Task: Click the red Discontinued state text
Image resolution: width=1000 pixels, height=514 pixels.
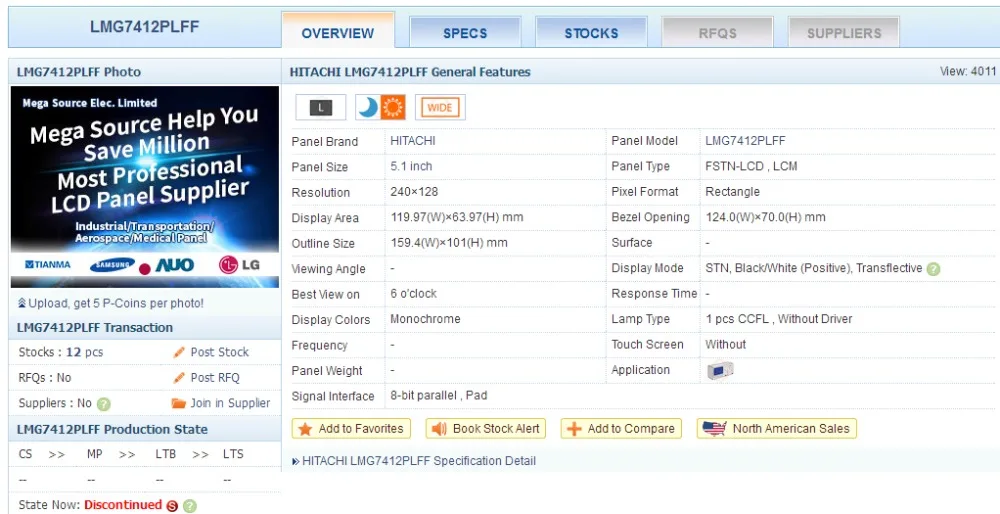Action: pos(123,505)
